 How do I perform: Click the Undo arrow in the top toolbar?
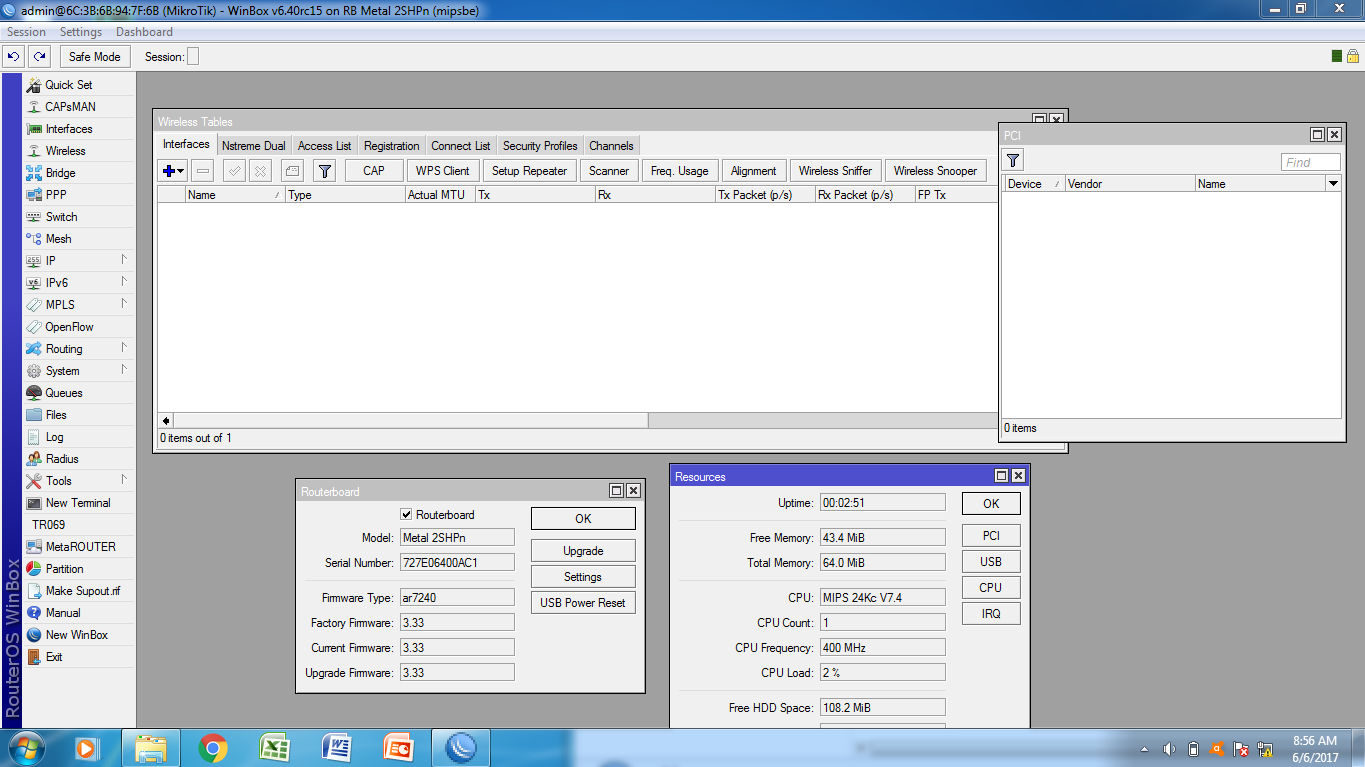tap(14, 57)
